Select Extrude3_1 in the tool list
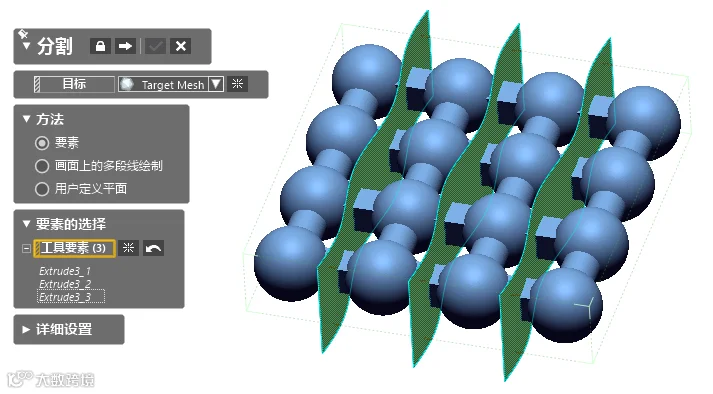 [x=65, y=271]
